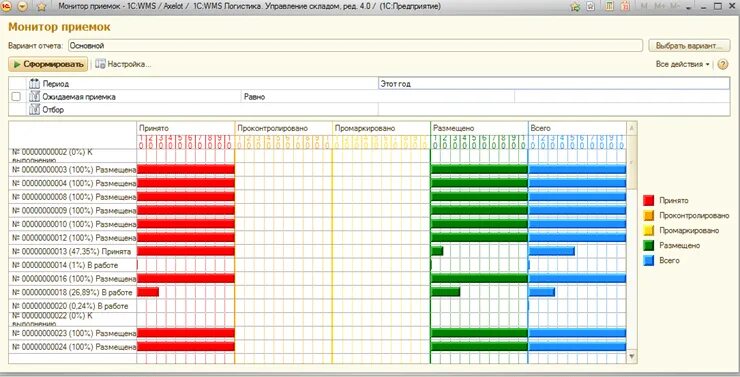Open the calculator icon in title bar
The width and height of the screenshot is (740, 377).
610,7
